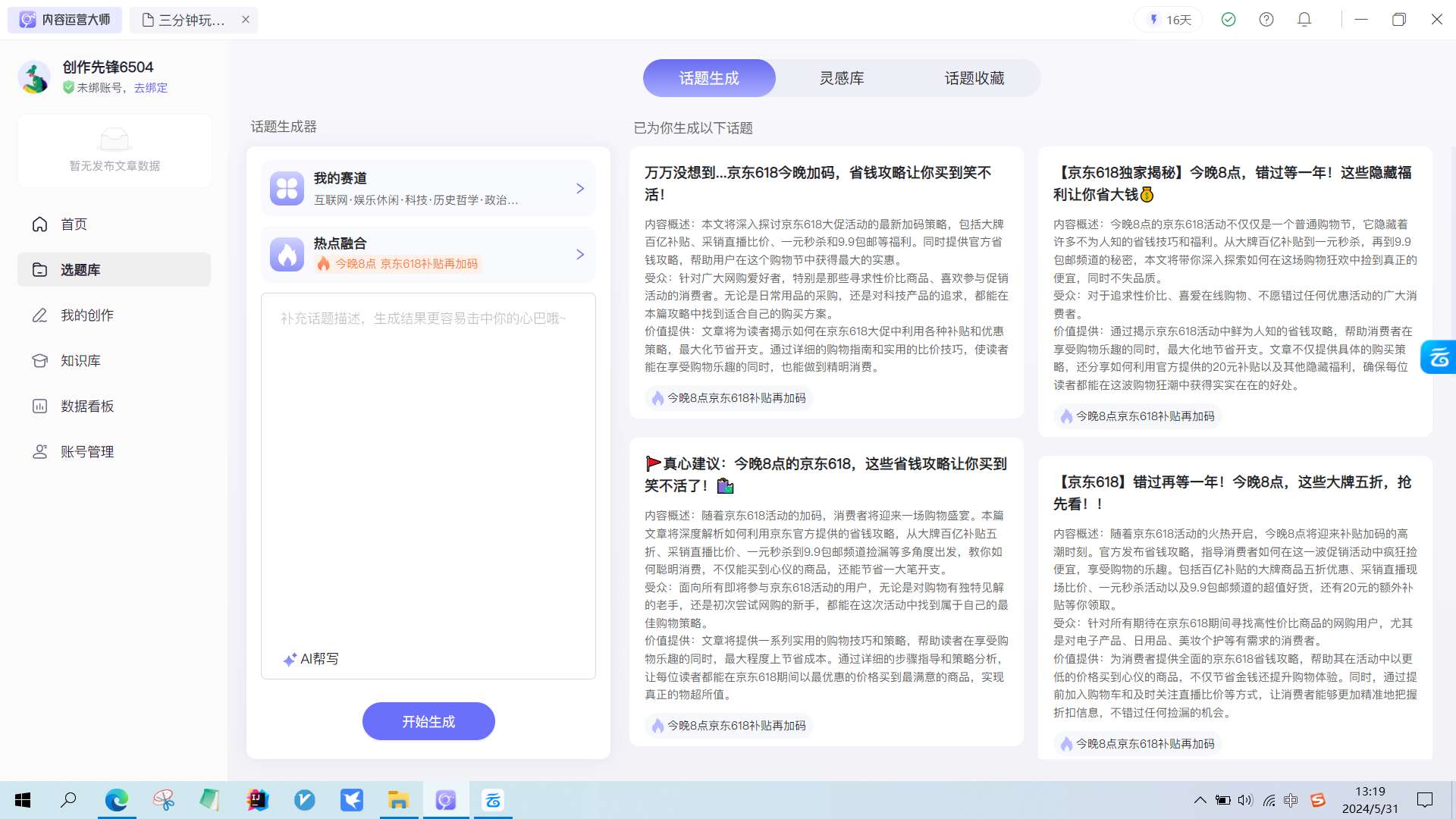Click the help question mark icon
The height and width of the screenshot is (819, 1456).
point(1266,20)
